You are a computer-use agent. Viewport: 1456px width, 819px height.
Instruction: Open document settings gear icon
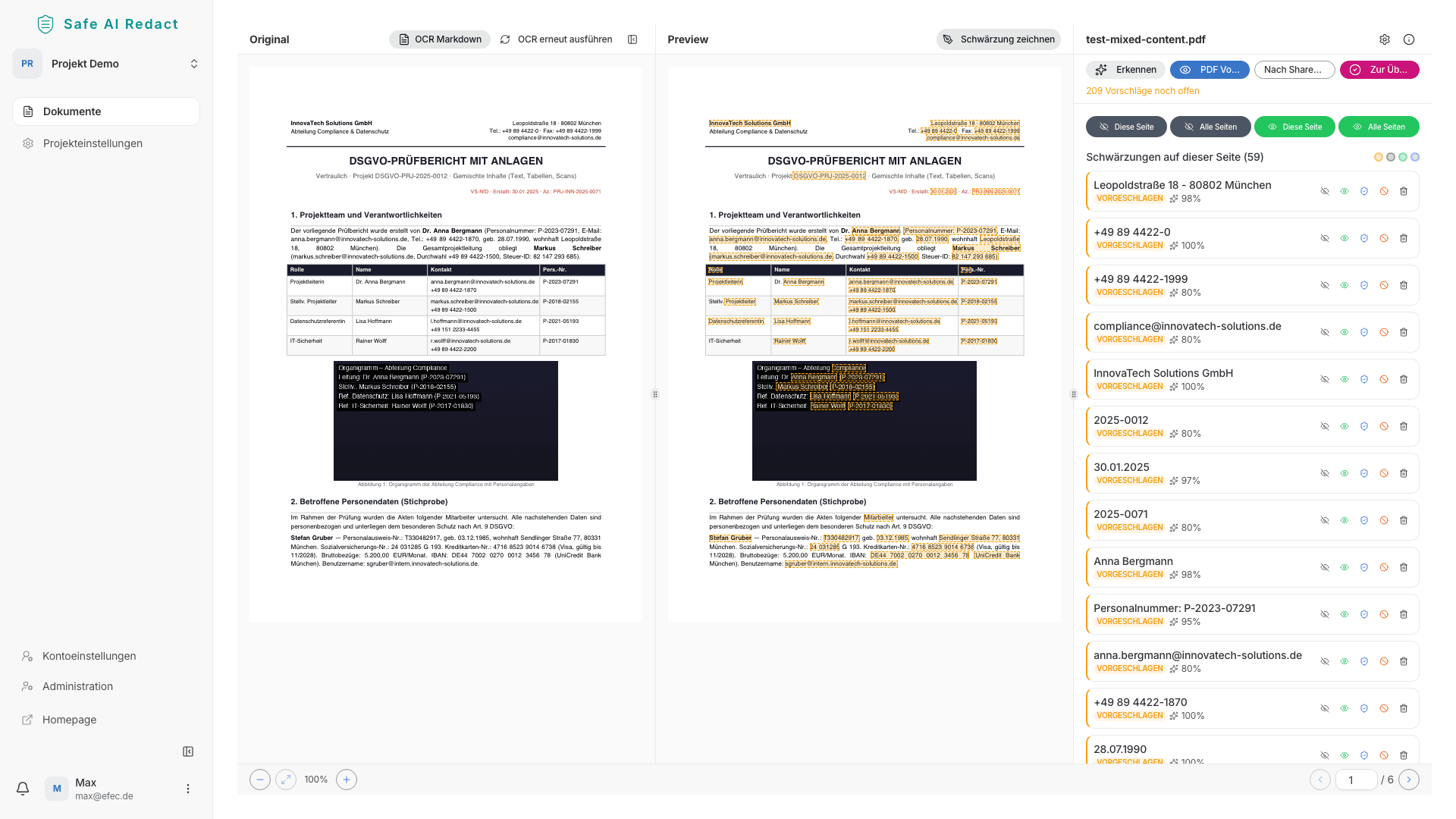pyautogui.click(x=1385, y=39)
